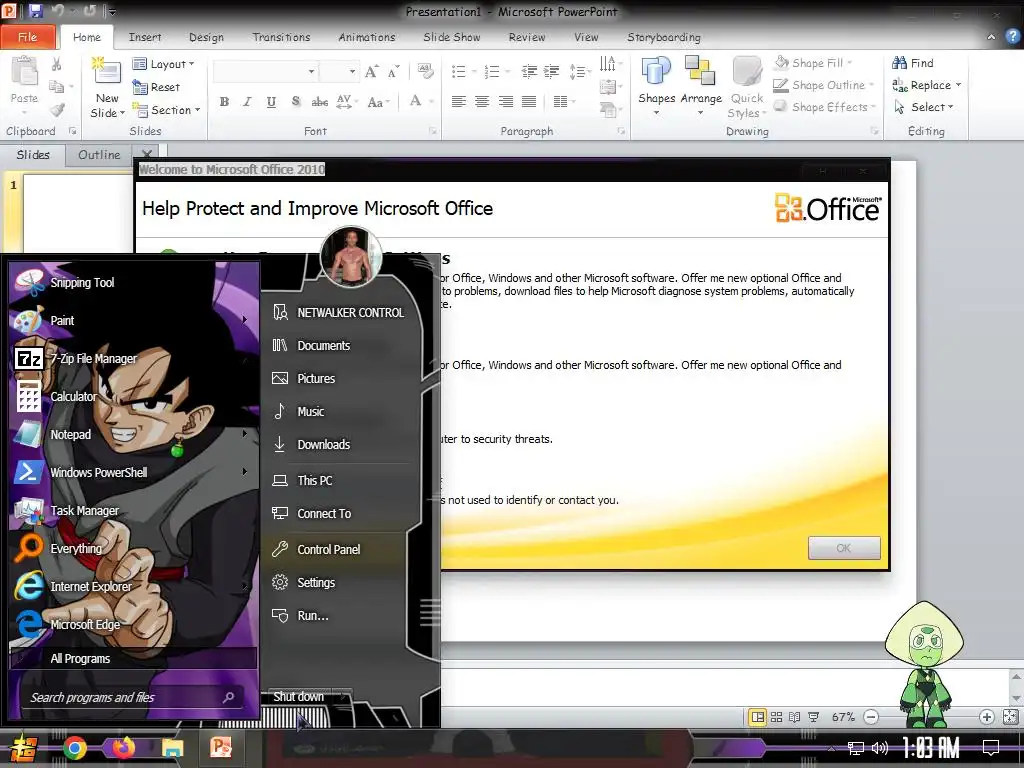Open volume control in system tray
Image resolution: width=1024 pixels, height=768 pixels.
coord(880,748)
